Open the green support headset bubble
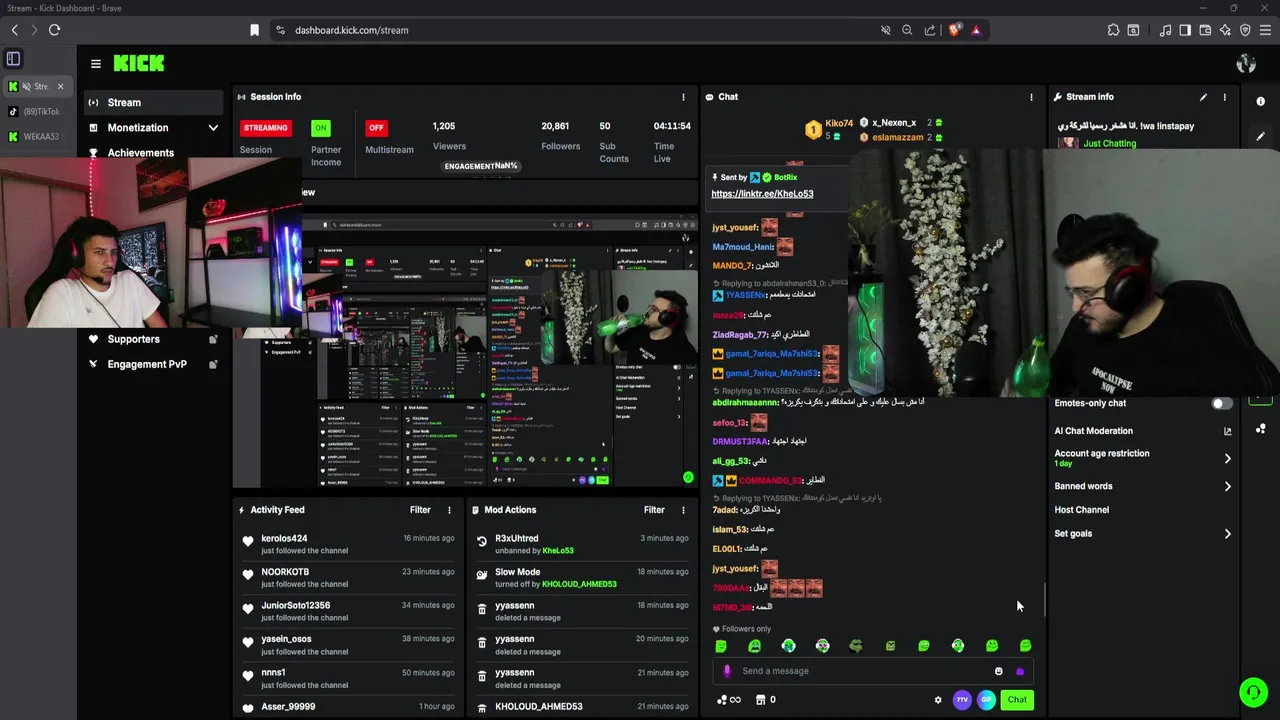1280x720 pixels. click(1253, 692)
